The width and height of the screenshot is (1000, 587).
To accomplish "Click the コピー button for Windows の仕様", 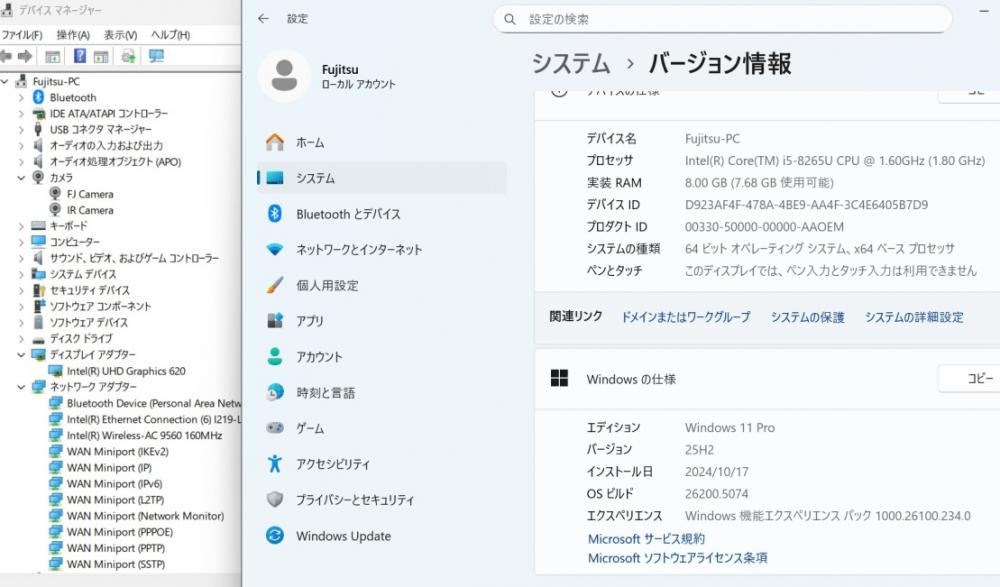I will [971, 378].
